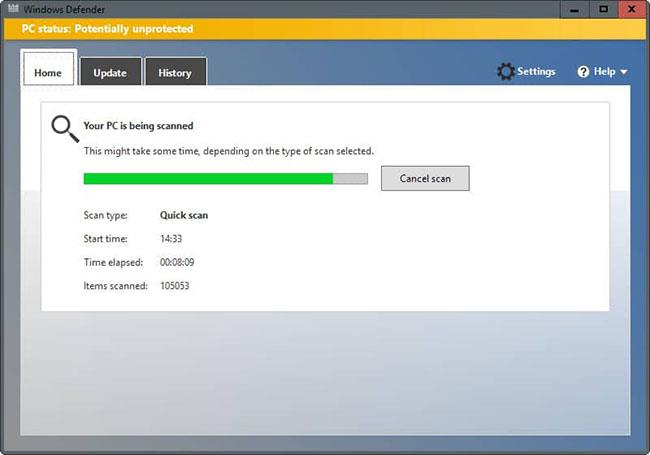Click the 'Items scanned:' label
This screenshot has height=455, width=650.
point(116,286)
